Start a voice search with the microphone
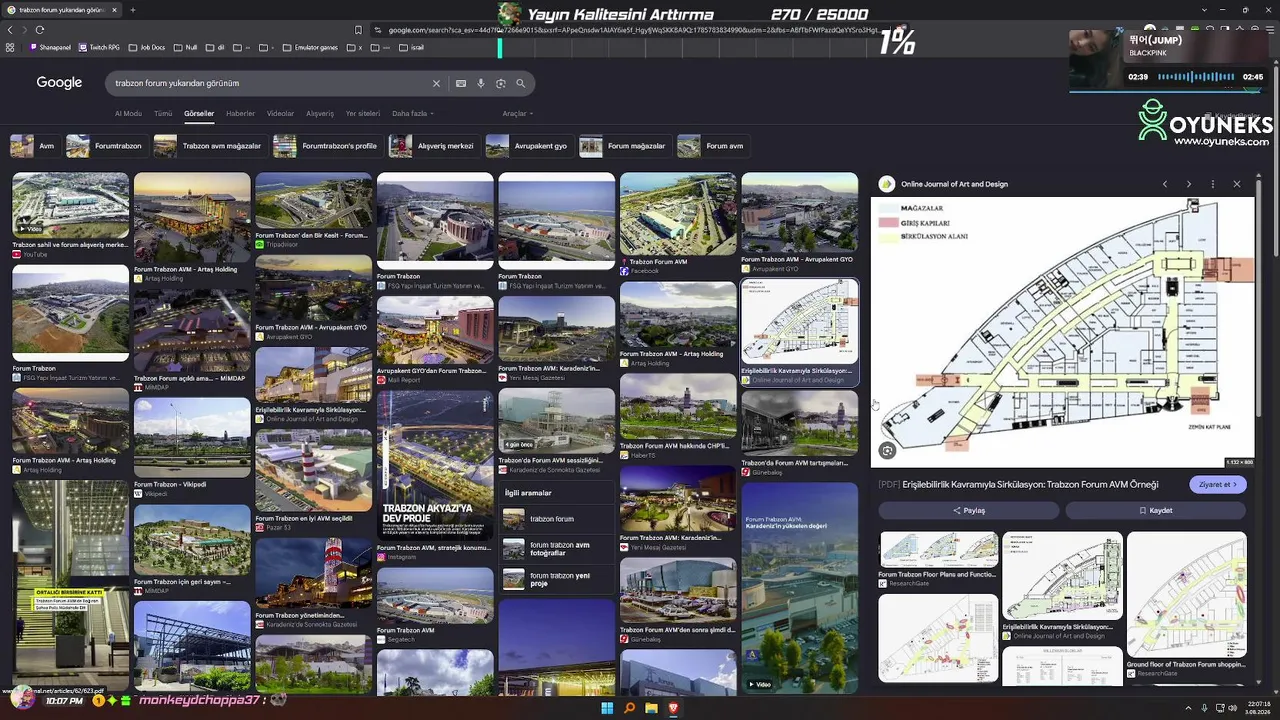This screenshot has width=1280, height=720. tap(481, 83)
